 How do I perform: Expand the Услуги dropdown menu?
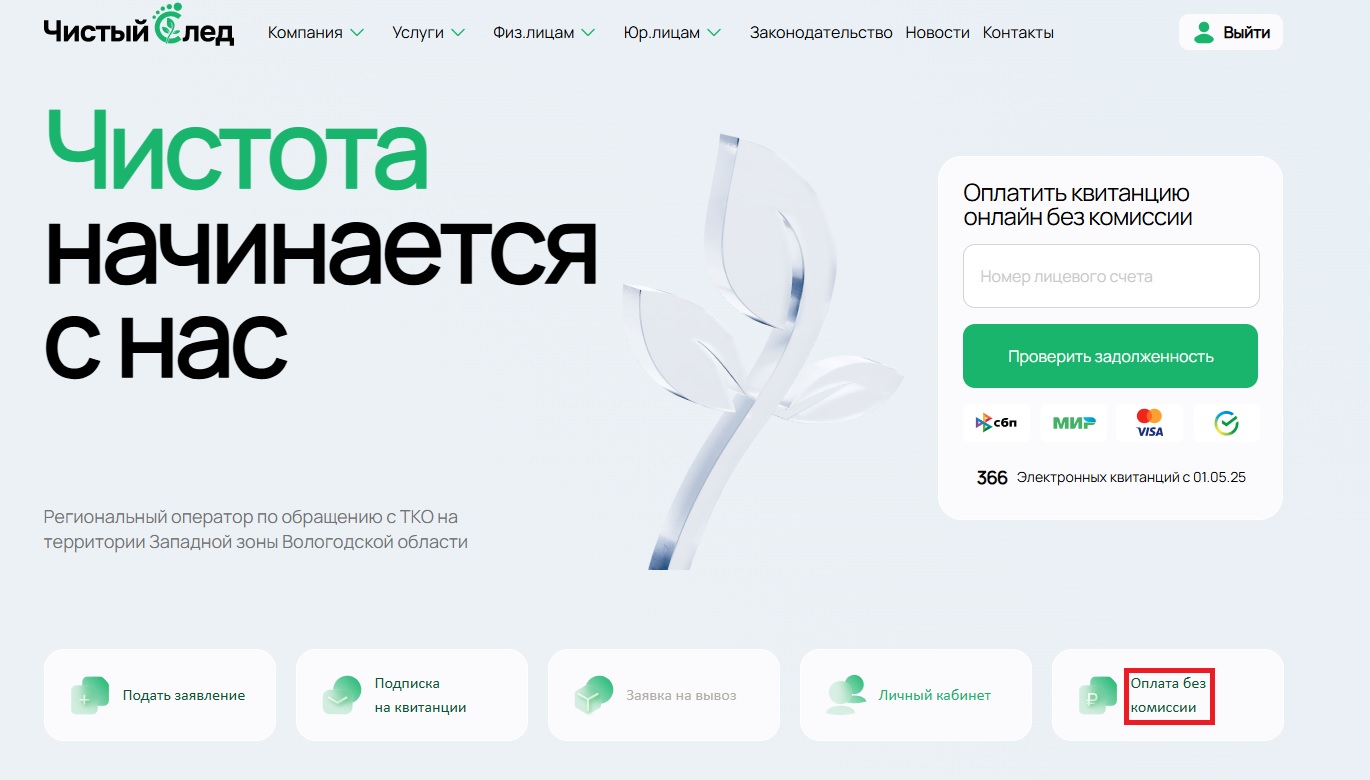pyautogui.click(x=429, y=33)
